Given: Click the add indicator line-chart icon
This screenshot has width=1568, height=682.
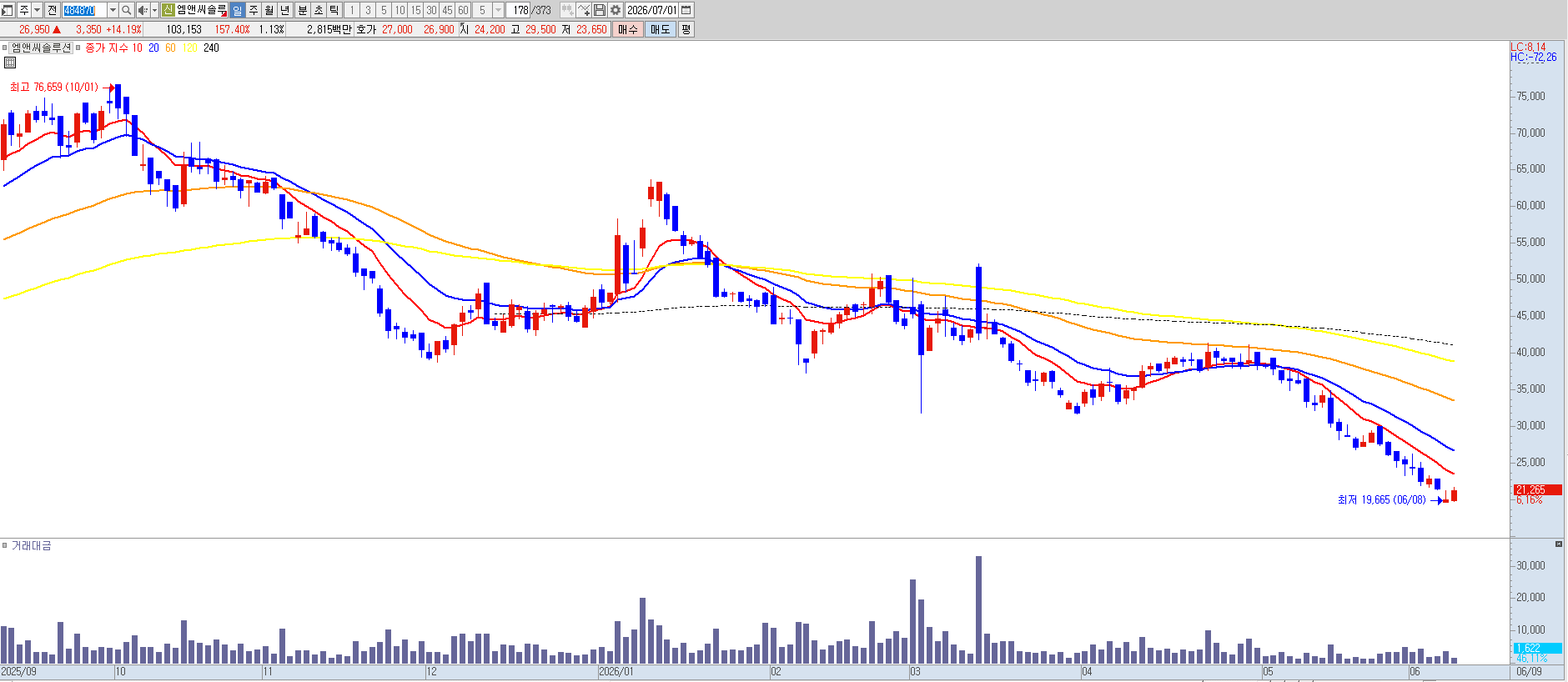Looking at the screenshot, I should [x=584, y=10].
